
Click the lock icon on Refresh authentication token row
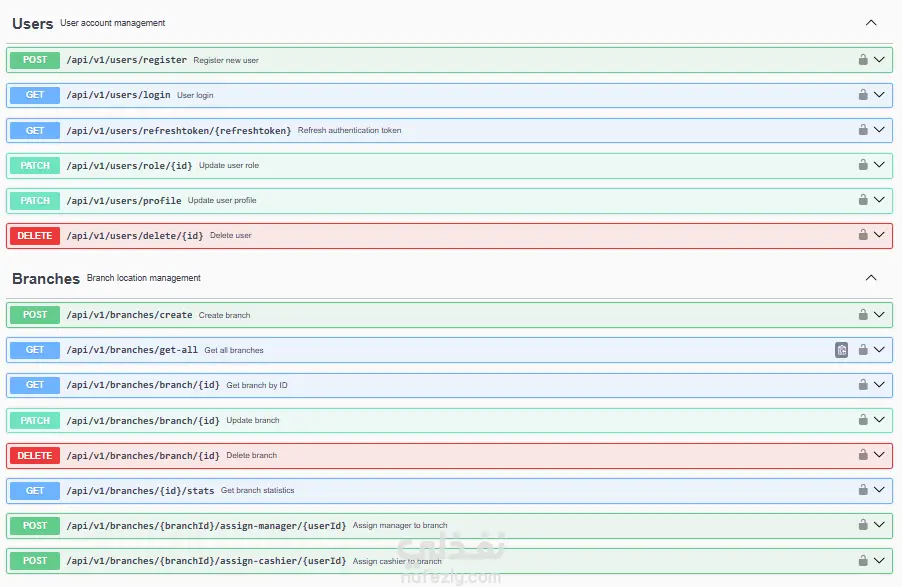(x=862, y=130)
